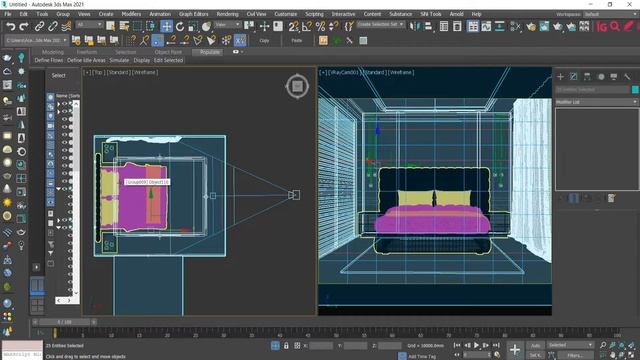Toggle Auto Key mode
Screen dimensions: 640x360
535,345
